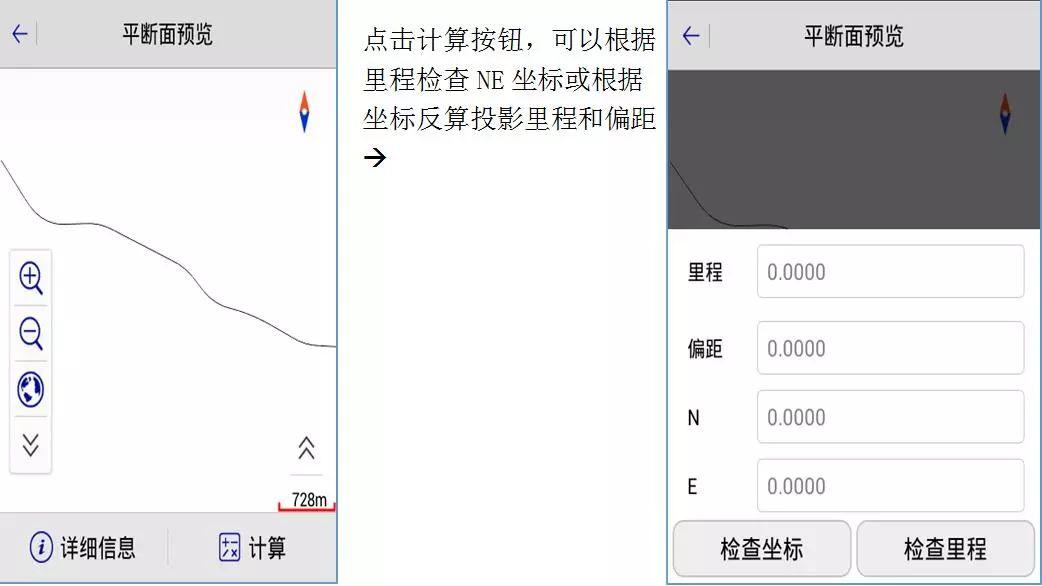
Task: Tap the back arrow on the left preview screen
Action: coord(18,32)
